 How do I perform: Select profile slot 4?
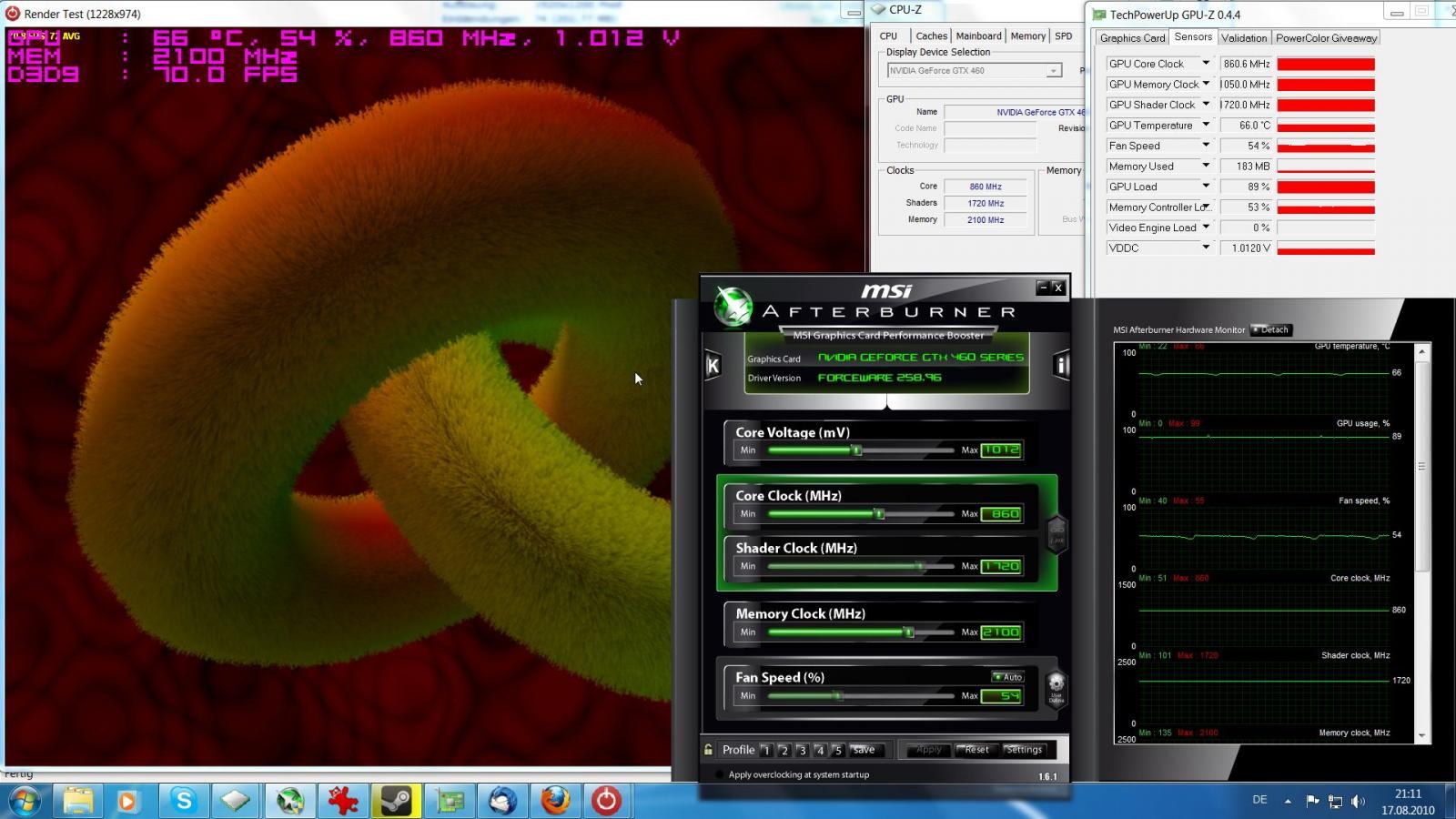(820, 750)
